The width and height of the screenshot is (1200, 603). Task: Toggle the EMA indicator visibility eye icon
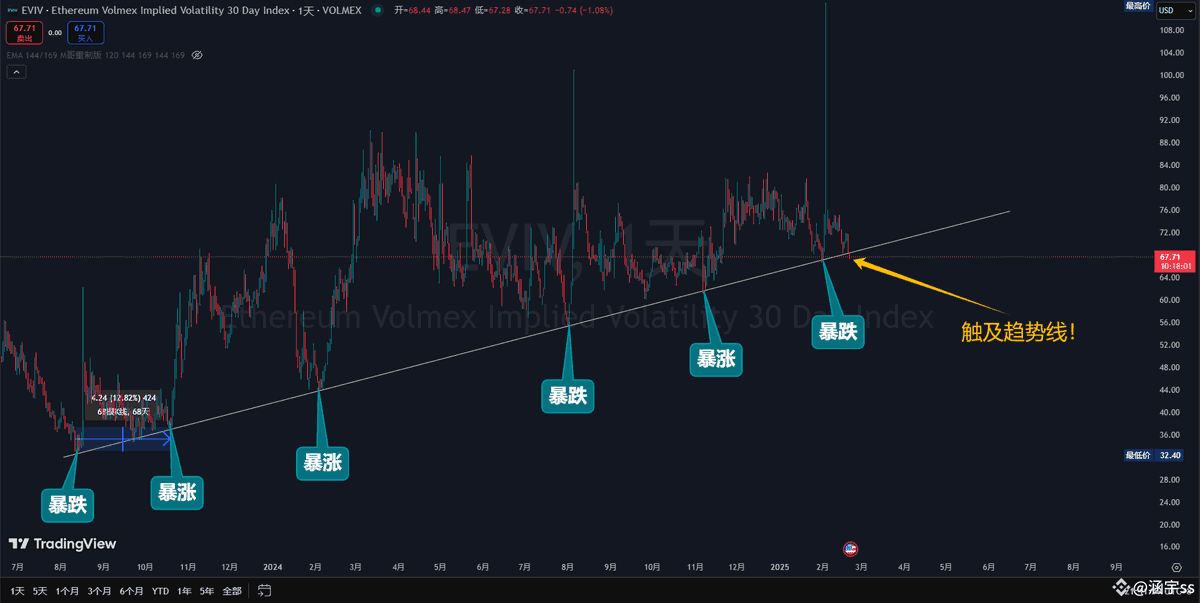pos(197,55)
